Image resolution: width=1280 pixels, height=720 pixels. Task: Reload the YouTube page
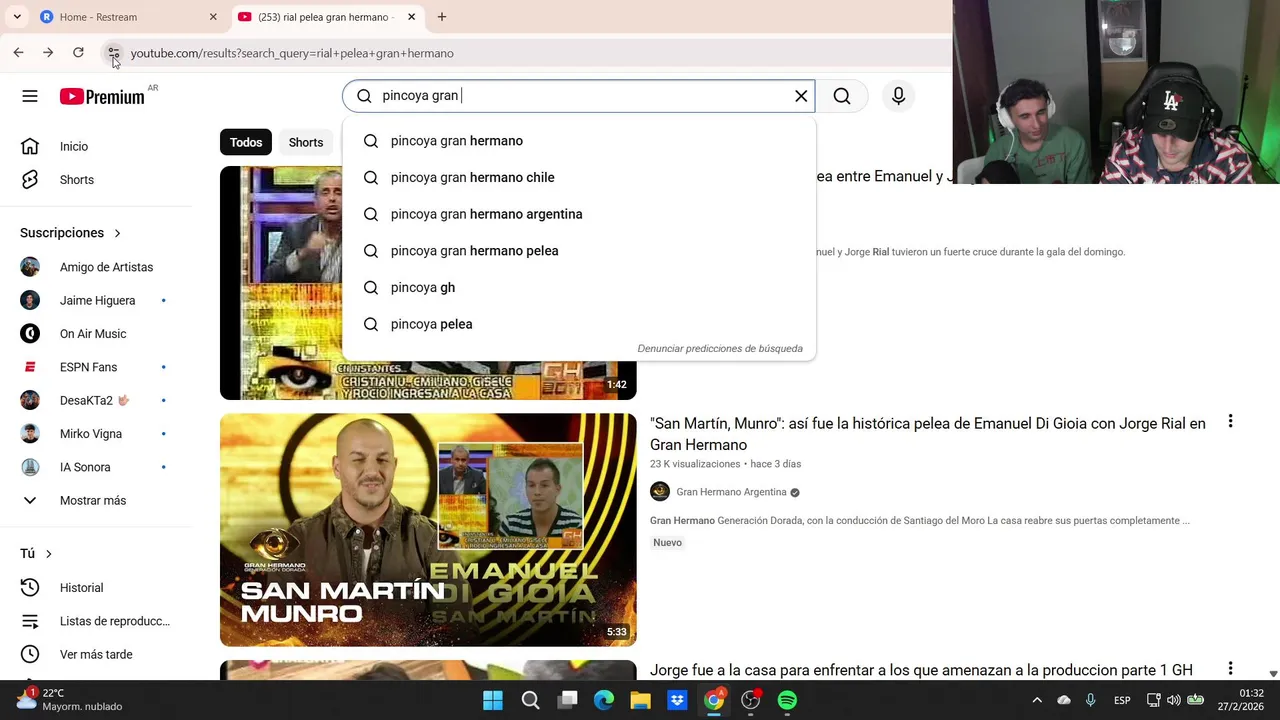(x=78, y=53)
